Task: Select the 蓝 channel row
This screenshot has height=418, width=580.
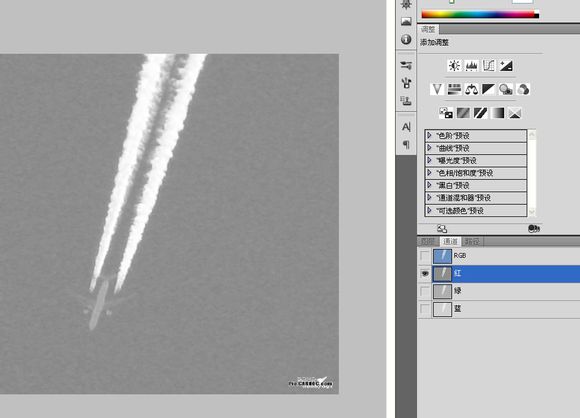Action: pyautogui.click(x=499, y=309)
